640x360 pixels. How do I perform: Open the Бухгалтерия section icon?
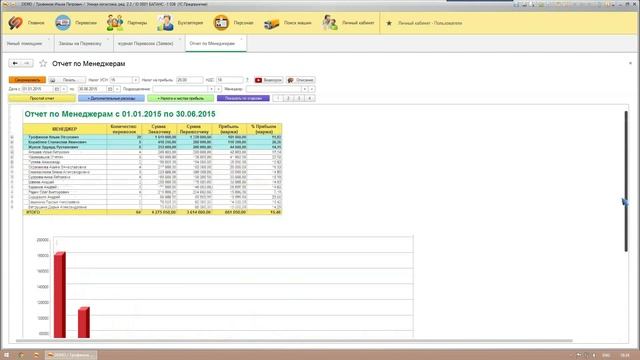coord(165,23)
